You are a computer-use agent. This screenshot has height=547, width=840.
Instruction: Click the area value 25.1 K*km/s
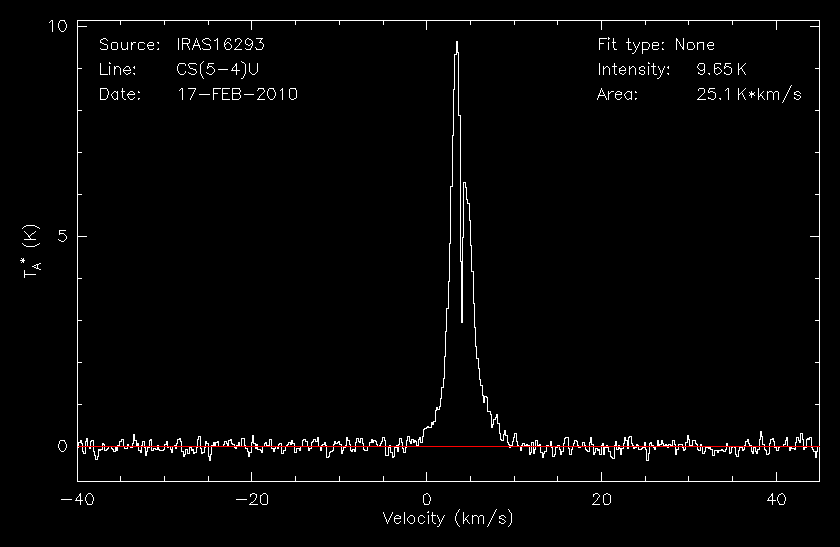click(x=749, y=94)
